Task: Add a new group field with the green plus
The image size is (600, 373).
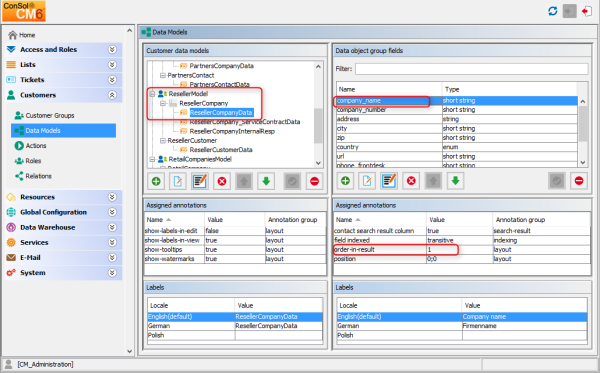Action: click(x=345, y=181)
